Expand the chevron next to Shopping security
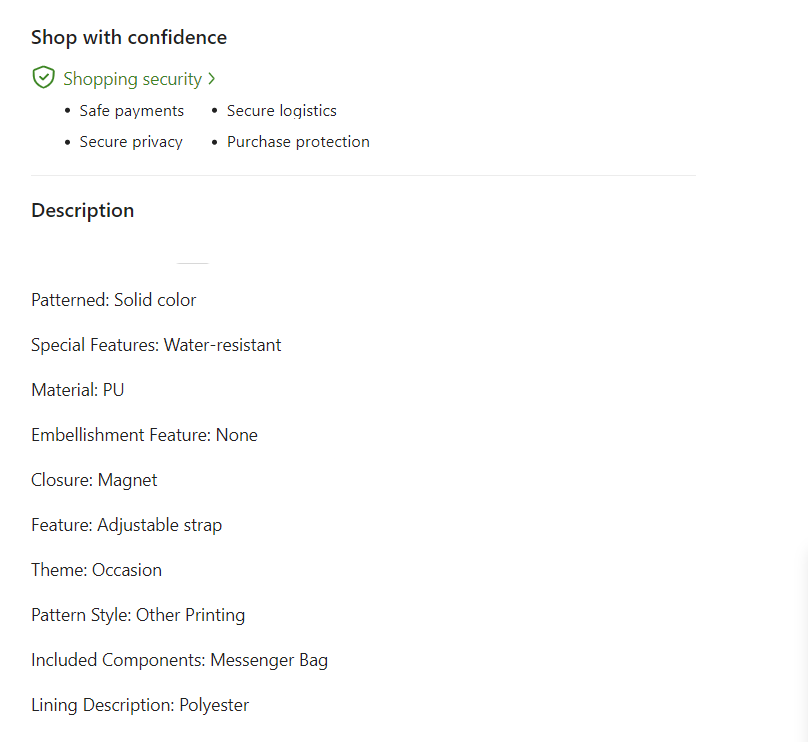This screenshot has height=742, width=808. (x=212, y=79)
